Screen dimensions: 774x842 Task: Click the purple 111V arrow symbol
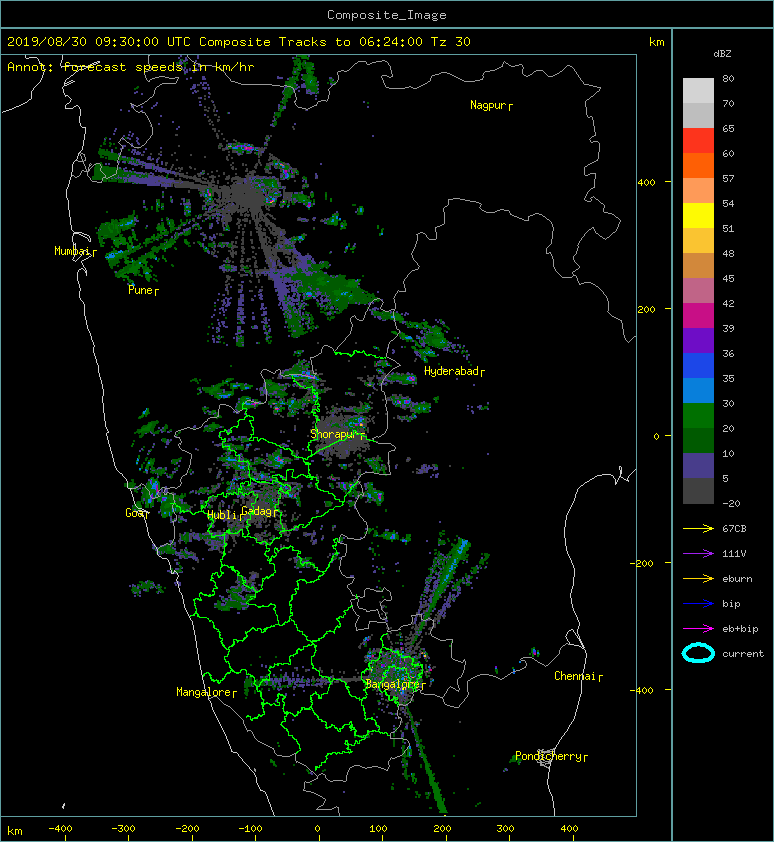pos(698,554)
